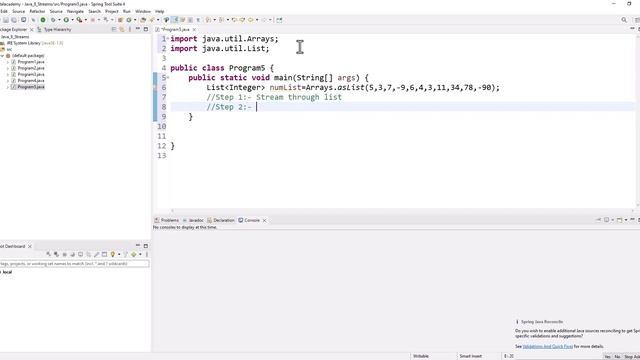Click Smart Insert status bar entry
Image resolution: width=640 pixels, height=360 pixels.
[x=471, y=356]
